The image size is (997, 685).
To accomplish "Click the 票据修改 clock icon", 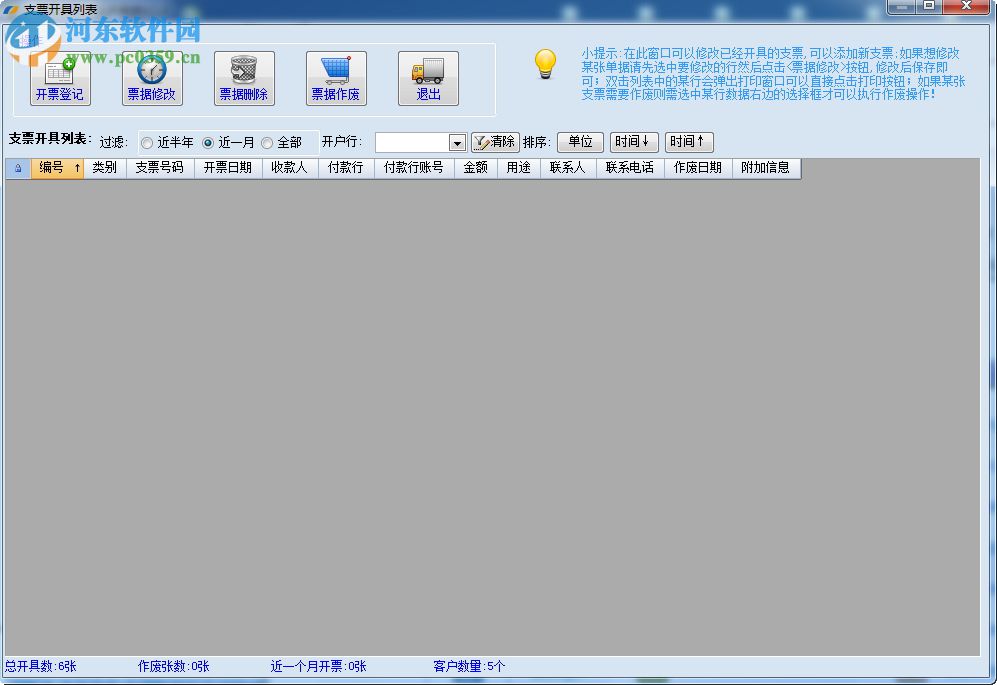I will point(151,70).
